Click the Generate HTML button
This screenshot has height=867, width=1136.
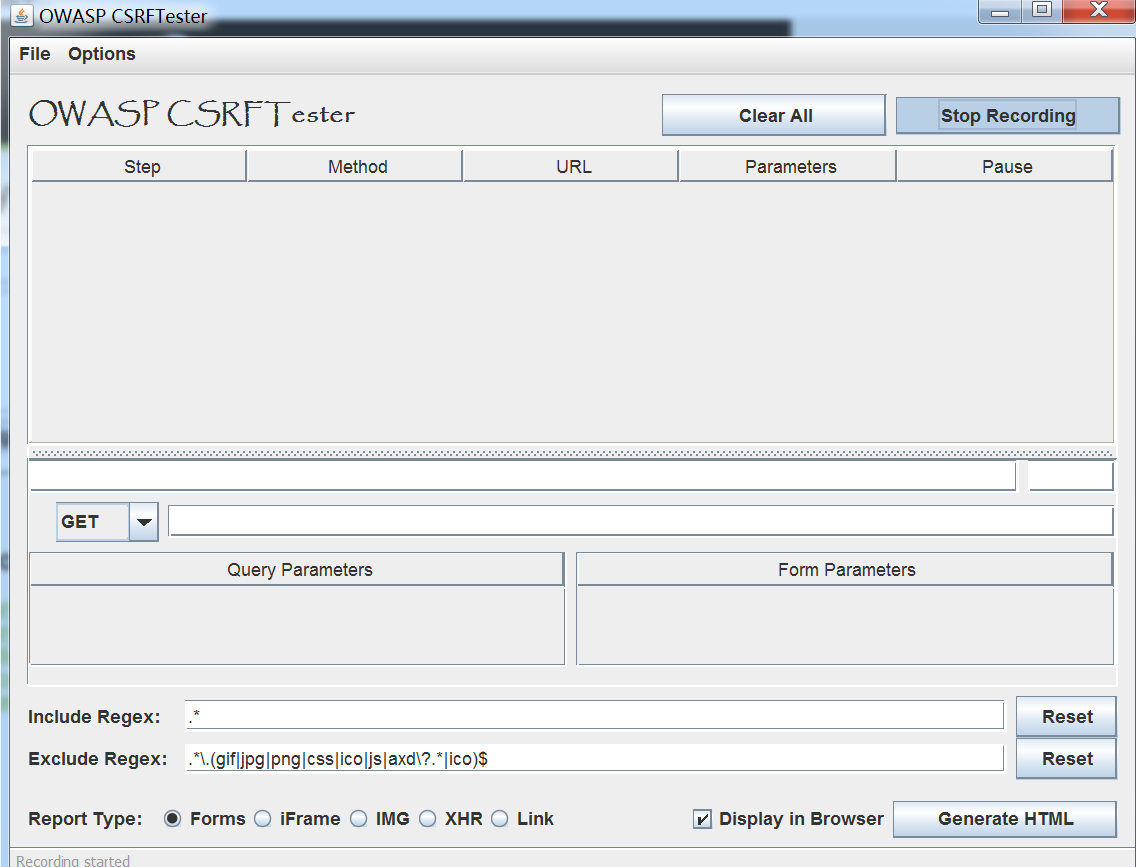pyautogui.click(x=1005, y=819)
